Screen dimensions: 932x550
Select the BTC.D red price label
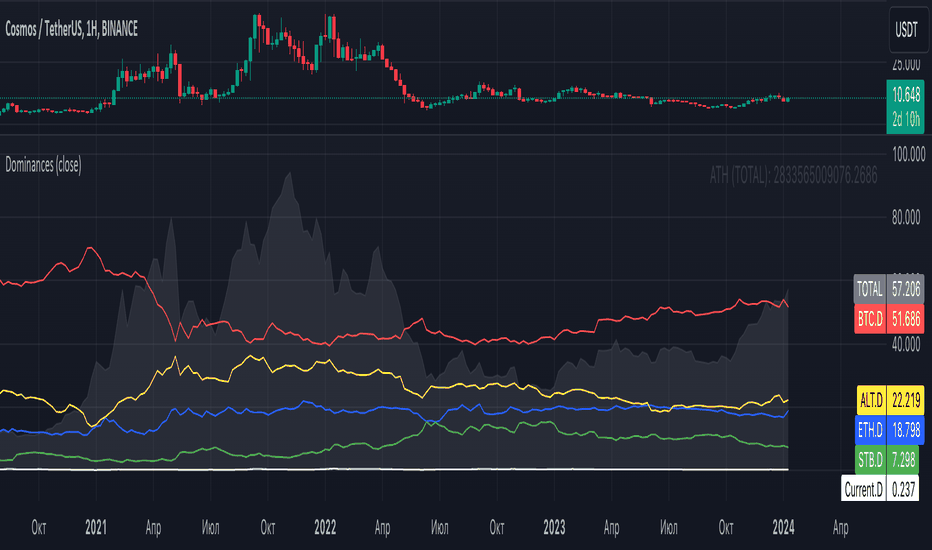click(x=889, y=319)
